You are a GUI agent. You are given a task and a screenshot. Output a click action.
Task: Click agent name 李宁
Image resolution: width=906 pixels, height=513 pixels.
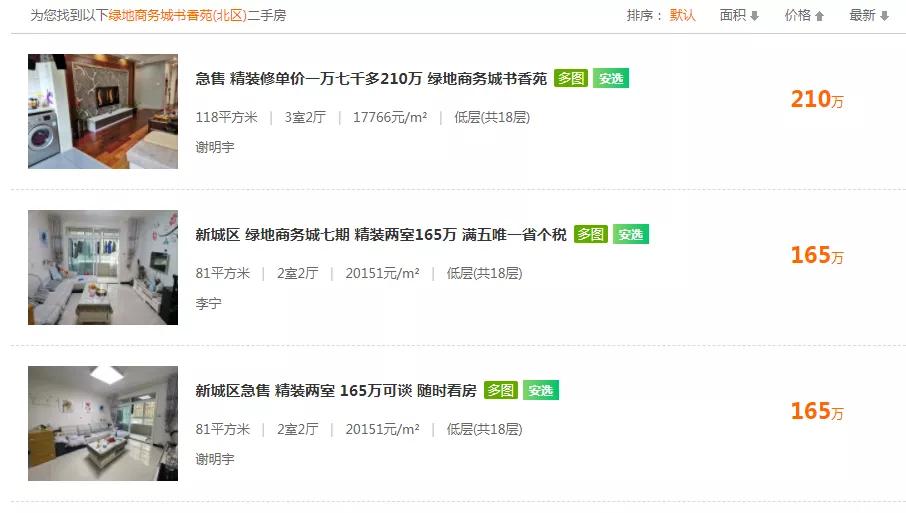[208, 303]
